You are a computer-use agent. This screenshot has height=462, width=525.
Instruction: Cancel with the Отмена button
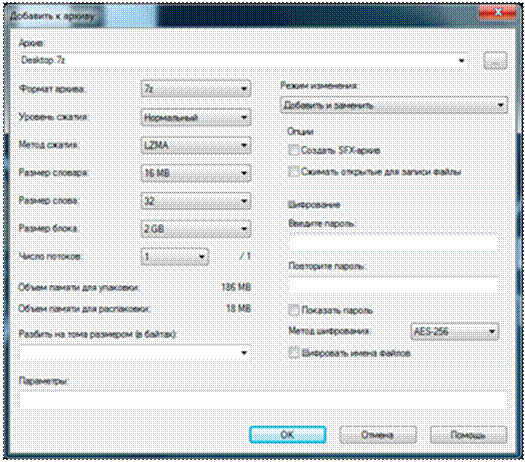coord(378,435)
